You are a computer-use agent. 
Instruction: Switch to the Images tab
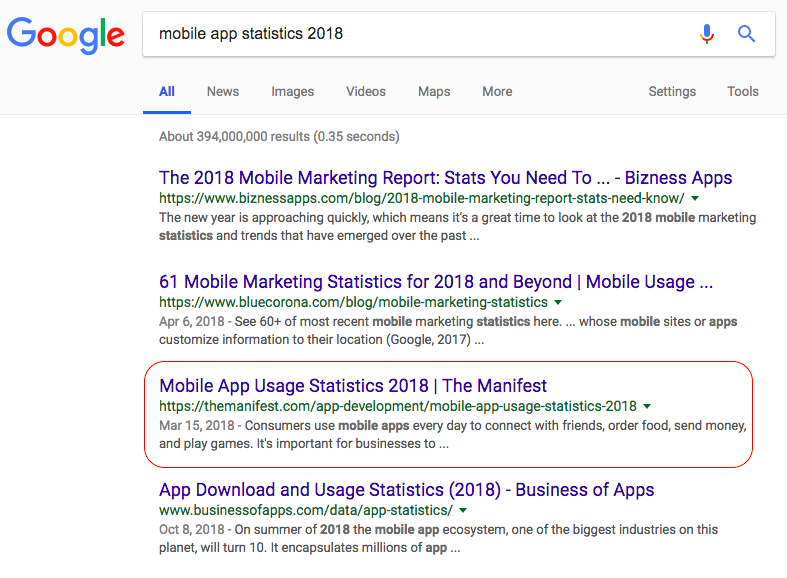point(292,91)
